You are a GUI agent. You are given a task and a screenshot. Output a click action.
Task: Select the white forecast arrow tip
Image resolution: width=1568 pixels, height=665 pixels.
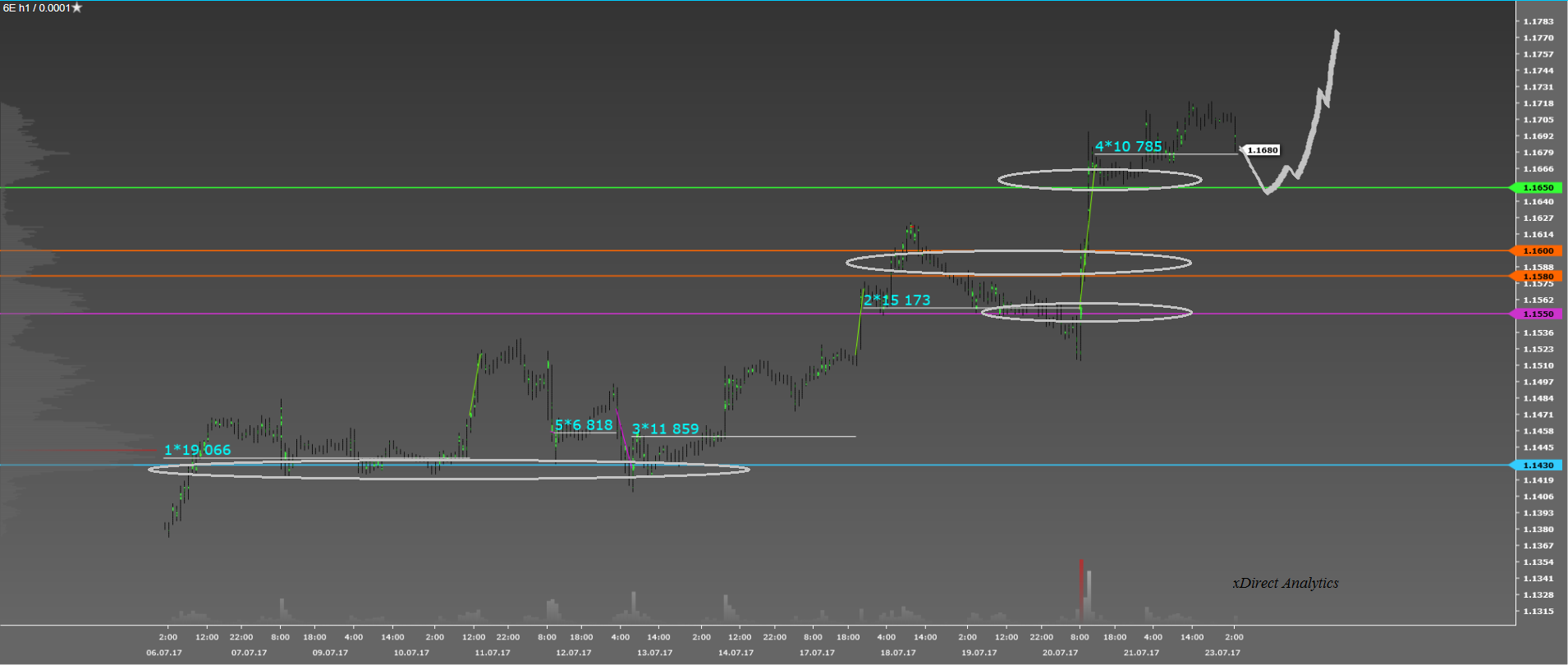(1337, 34)
